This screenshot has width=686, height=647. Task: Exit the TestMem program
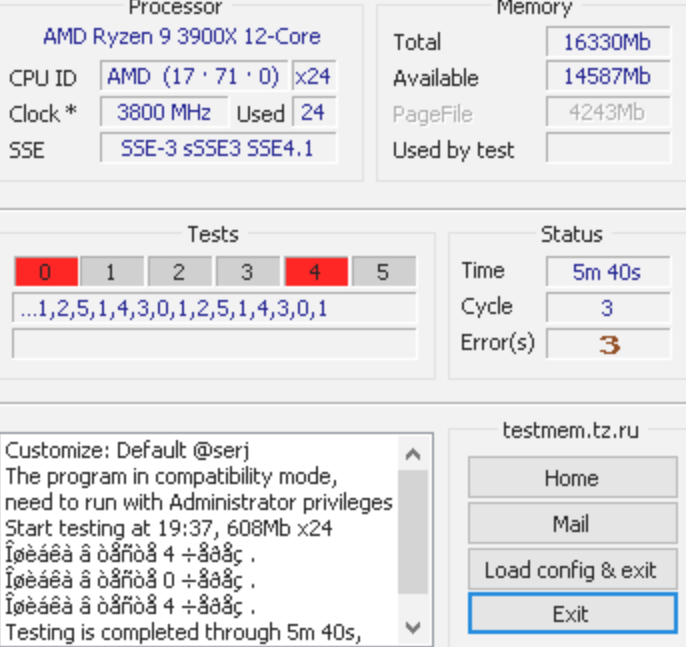pyautogui.click(x=572, y=613)
